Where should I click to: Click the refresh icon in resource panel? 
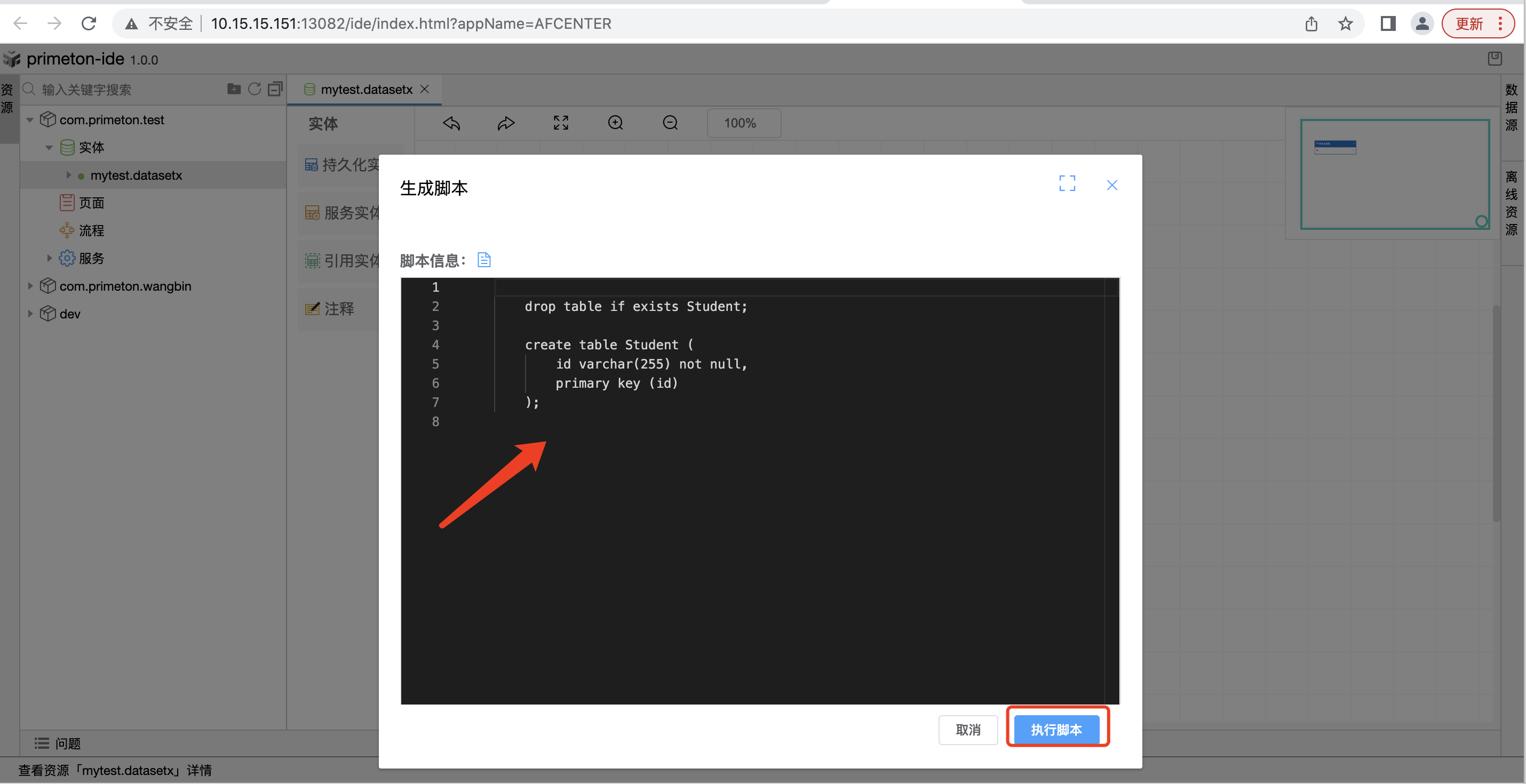click(x=254, y=90)
